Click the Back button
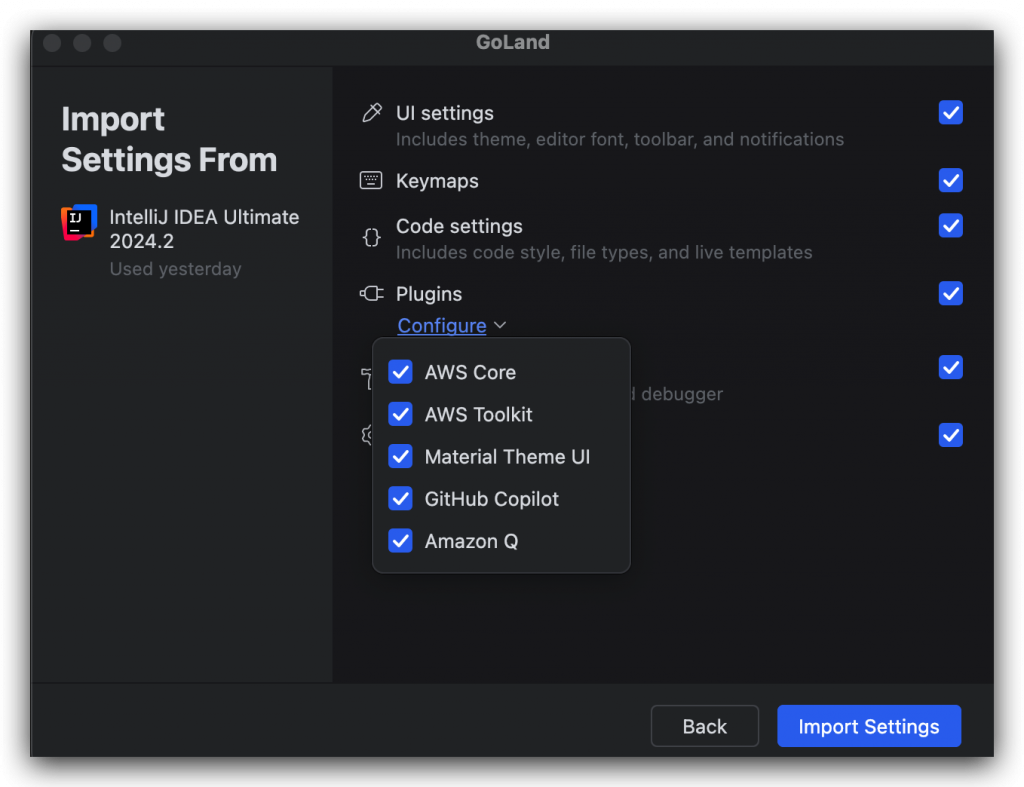 point(704,726)
